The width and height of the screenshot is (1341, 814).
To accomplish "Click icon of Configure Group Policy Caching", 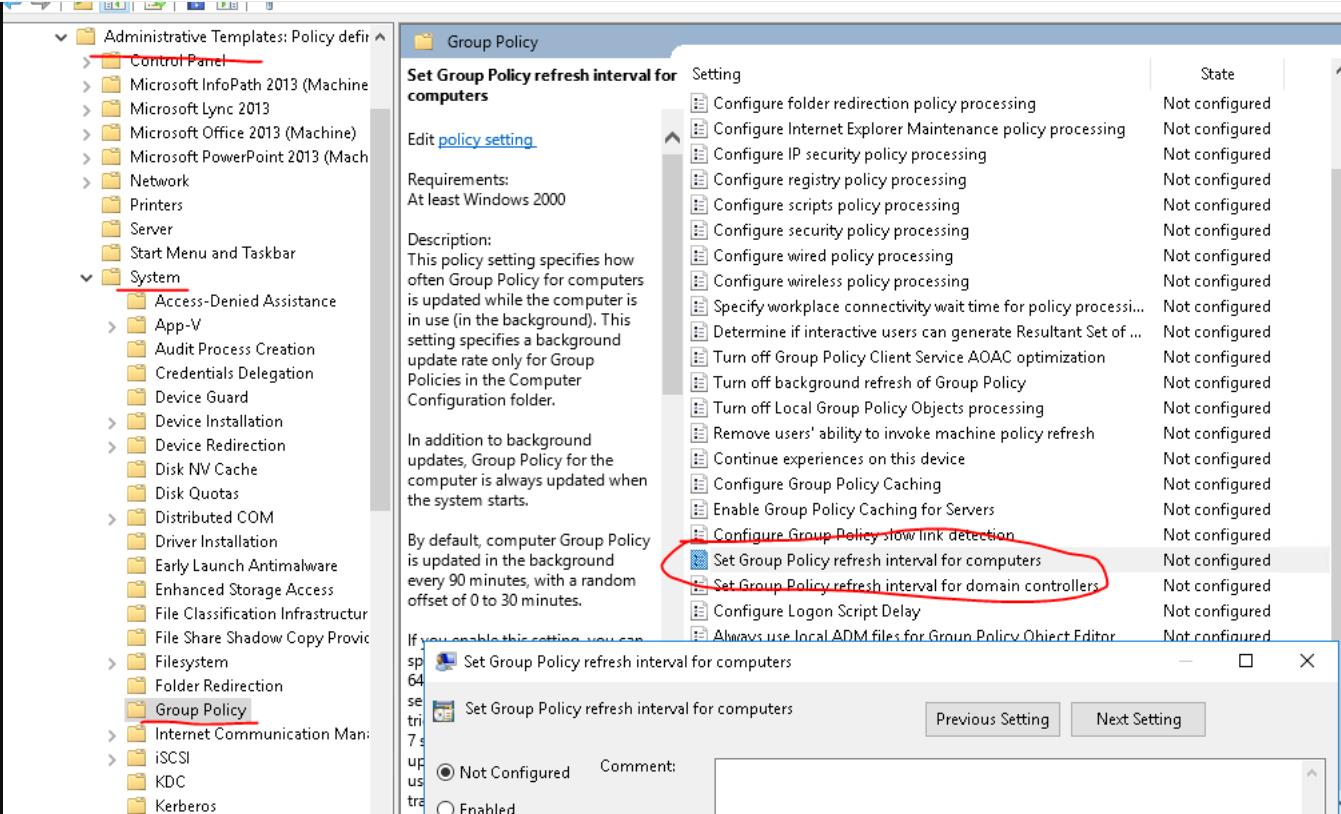I will tap(700, 484).
